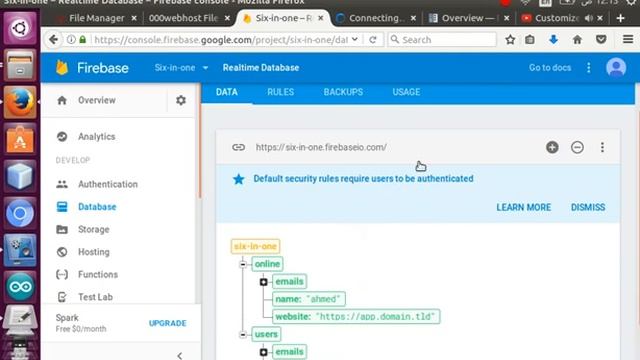Click LEARN MORE about security rules

(524, 207)
